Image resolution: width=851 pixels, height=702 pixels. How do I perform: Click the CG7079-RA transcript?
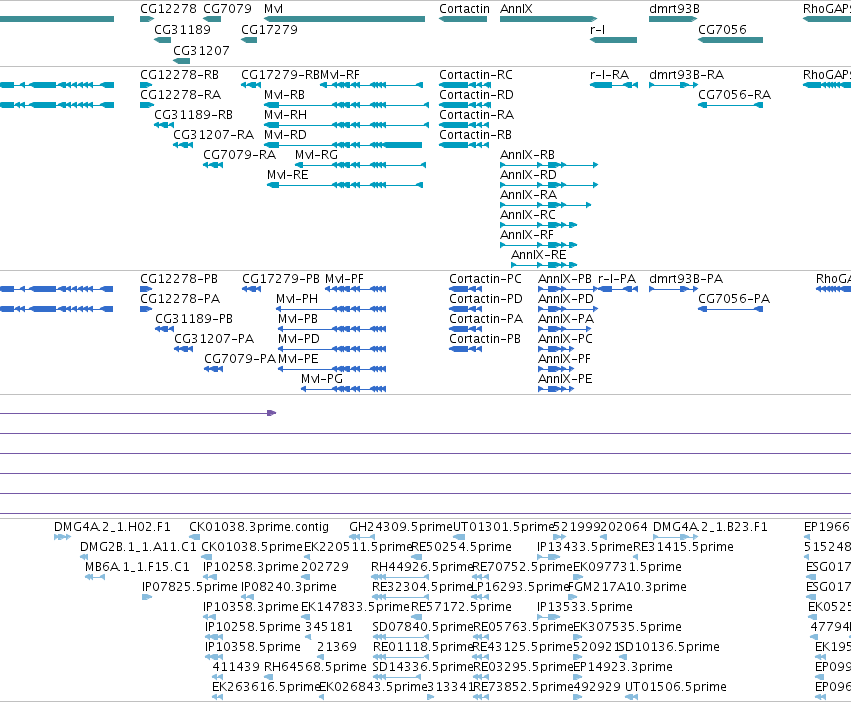[x=213, y=165]
